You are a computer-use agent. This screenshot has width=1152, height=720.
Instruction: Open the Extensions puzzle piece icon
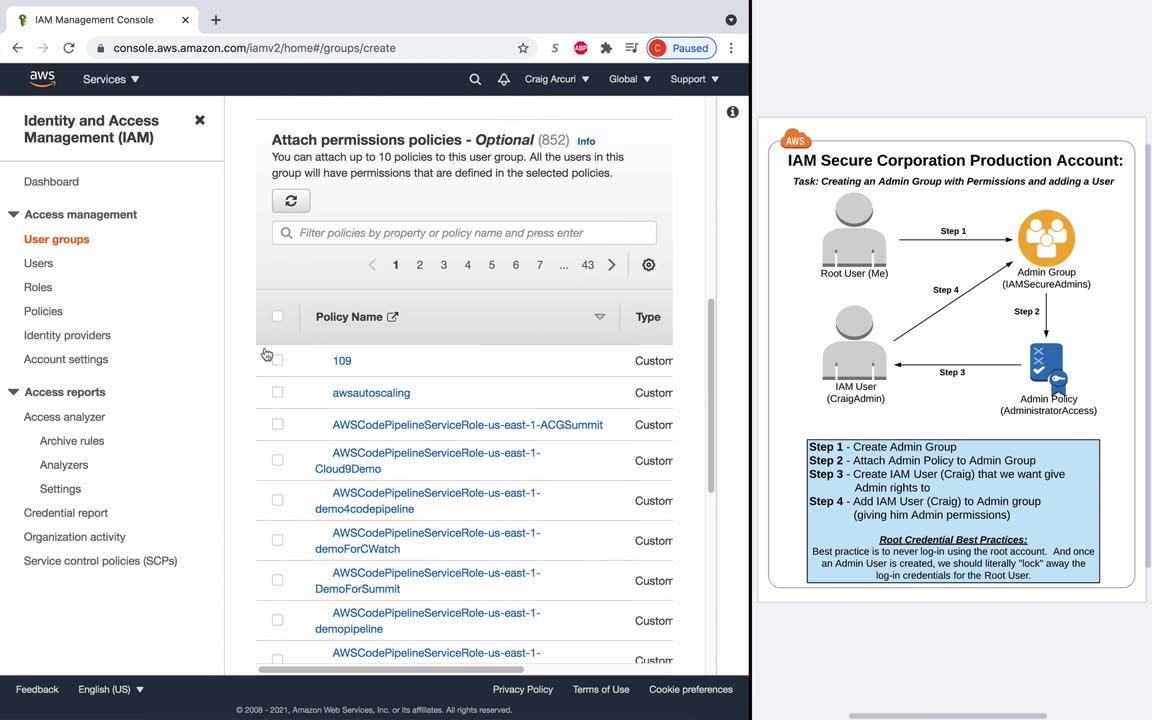click(606, 48)
